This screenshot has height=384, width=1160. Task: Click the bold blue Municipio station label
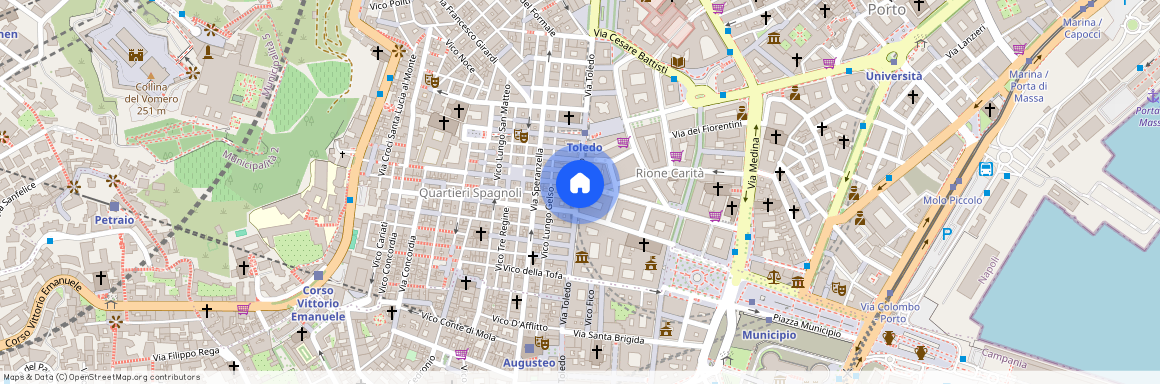[769, 335]
